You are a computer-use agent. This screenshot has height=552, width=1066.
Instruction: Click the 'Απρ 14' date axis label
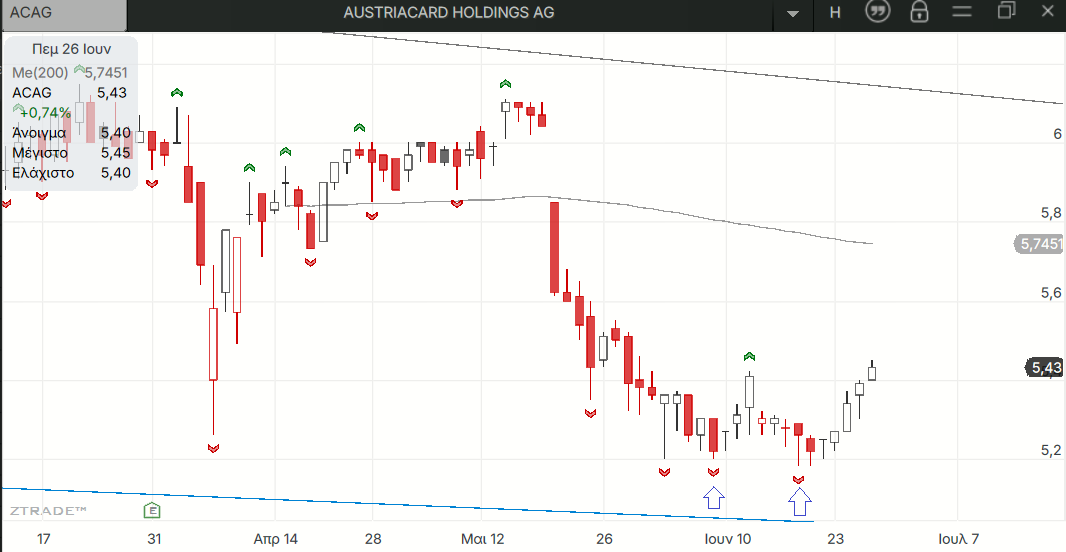point(275,539)
